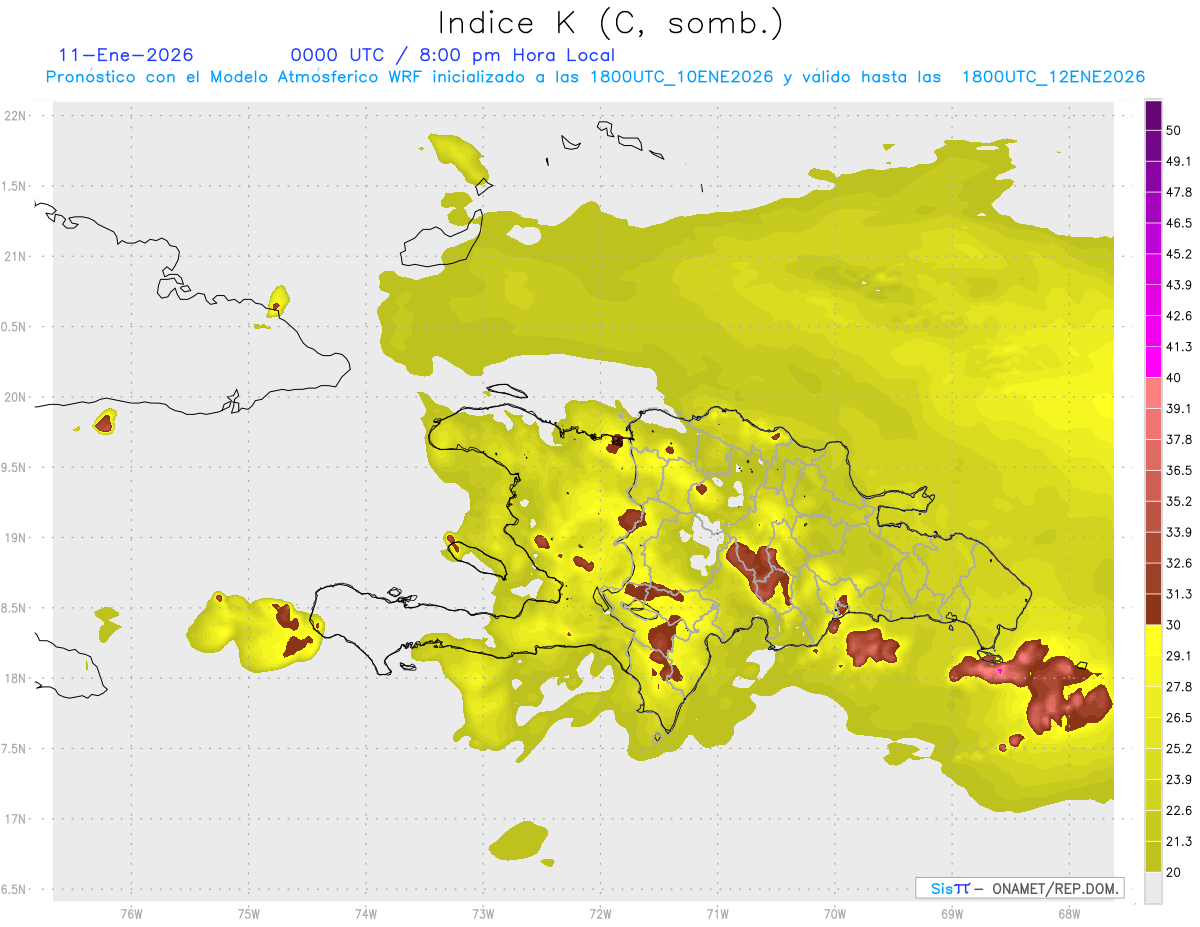Click the legend value '37.8'
1200x927 pixels.
(1179, 439)
